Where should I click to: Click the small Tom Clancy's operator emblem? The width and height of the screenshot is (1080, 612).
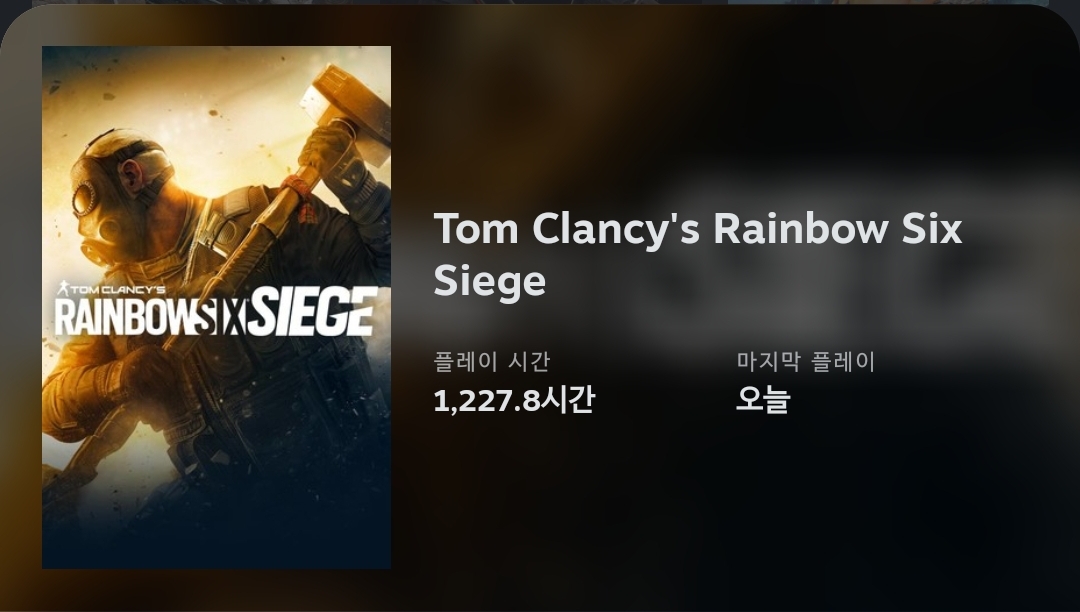(x=64, y=288)
